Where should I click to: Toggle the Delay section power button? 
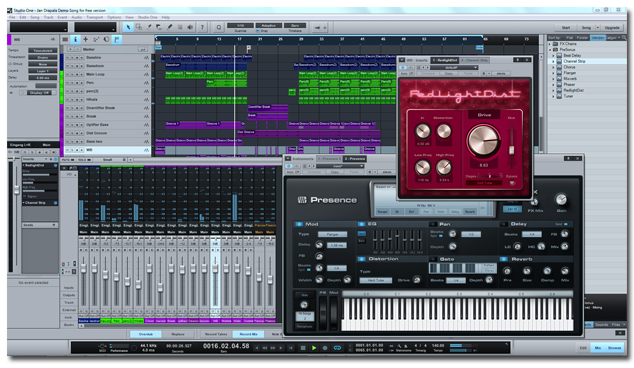[504, 224]
